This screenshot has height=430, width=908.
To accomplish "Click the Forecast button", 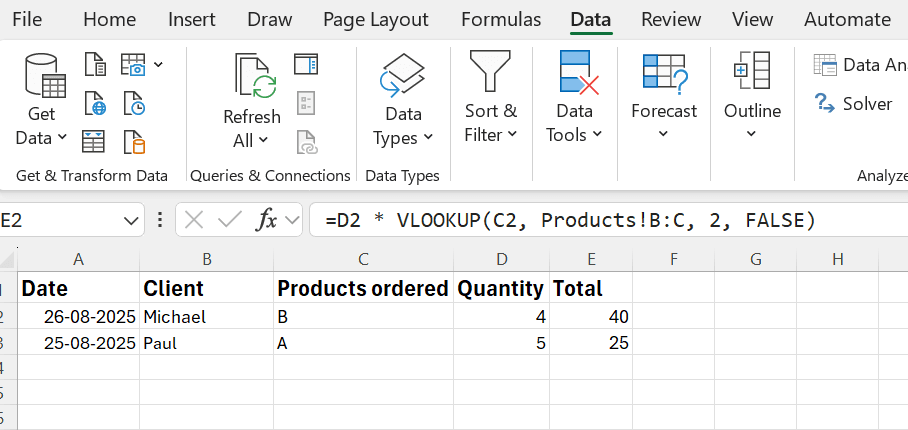I will tap(664, 110).
